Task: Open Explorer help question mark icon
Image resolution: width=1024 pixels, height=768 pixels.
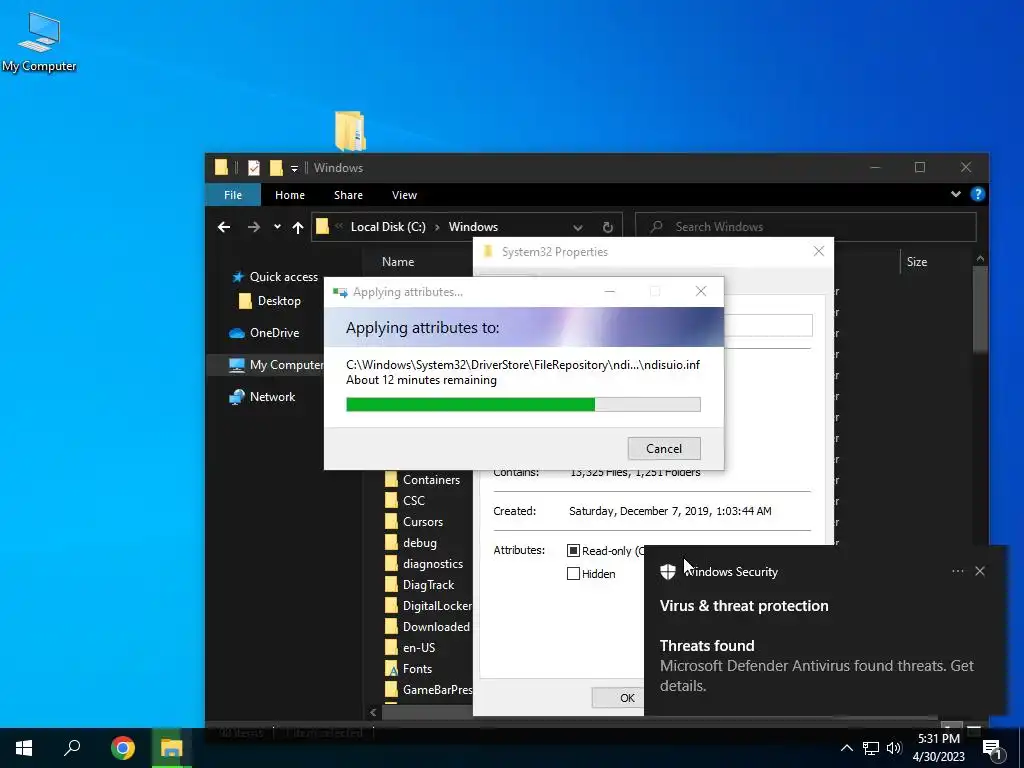Action: click(978, 194)
